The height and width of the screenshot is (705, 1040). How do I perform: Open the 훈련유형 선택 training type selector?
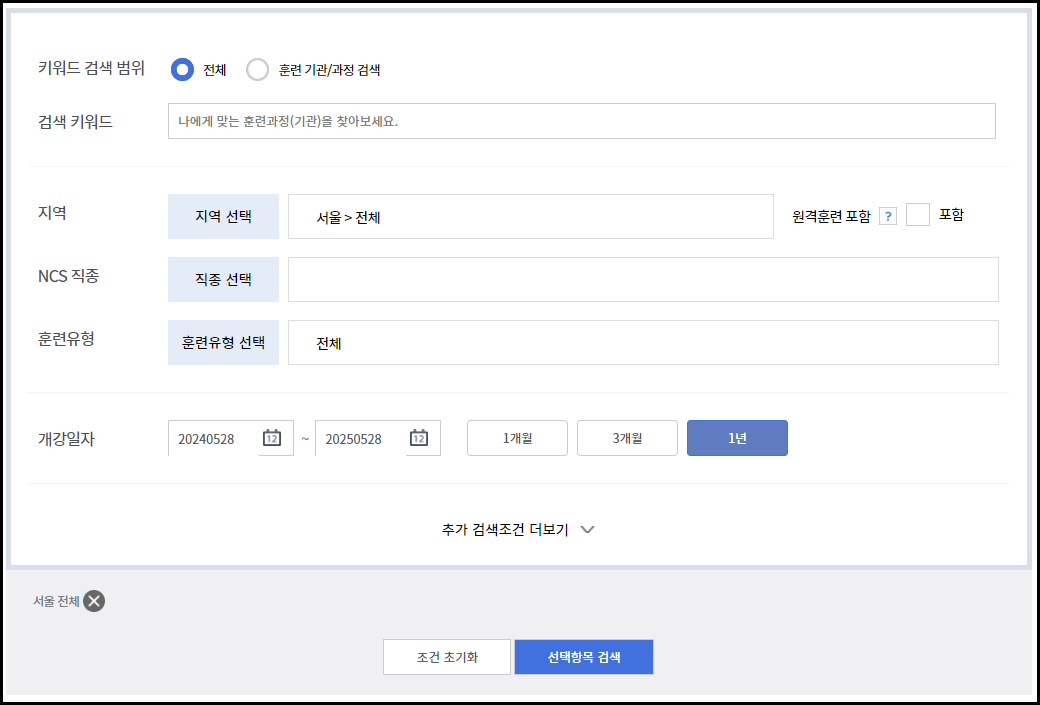click(223, 341)
